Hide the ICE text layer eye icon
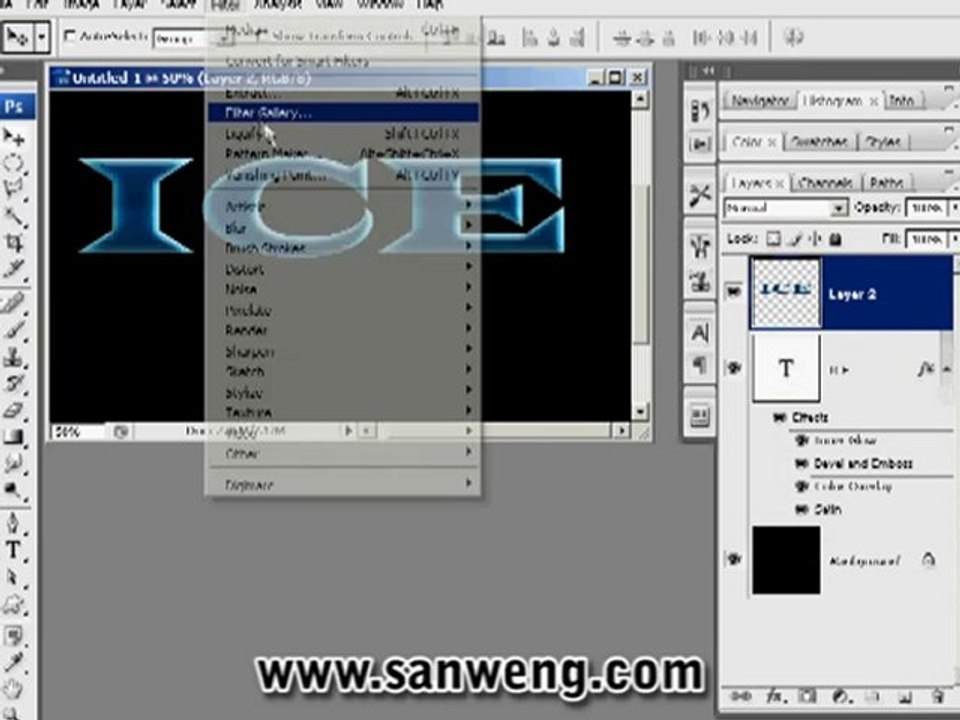This screenshot has height=720, width=960. pos(733,367)
